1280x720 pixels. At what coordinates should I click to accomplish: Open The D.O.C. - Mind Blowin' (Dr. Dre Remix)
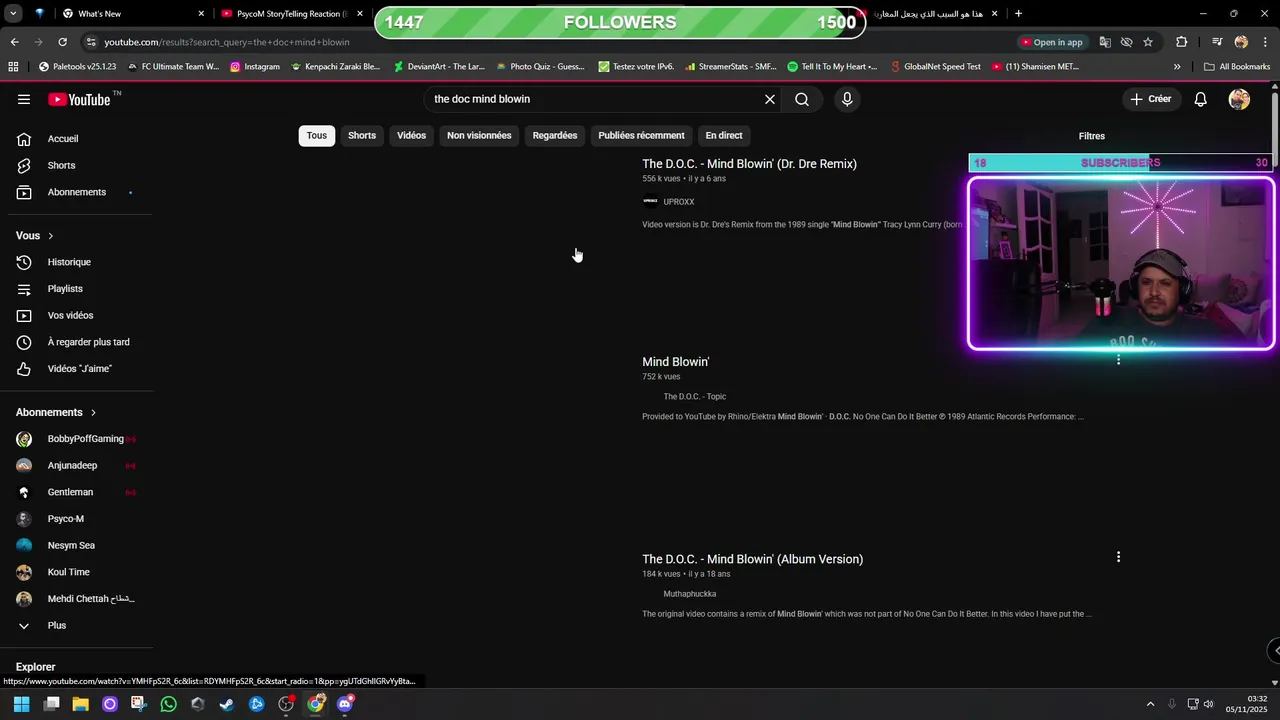pos(749,164)
